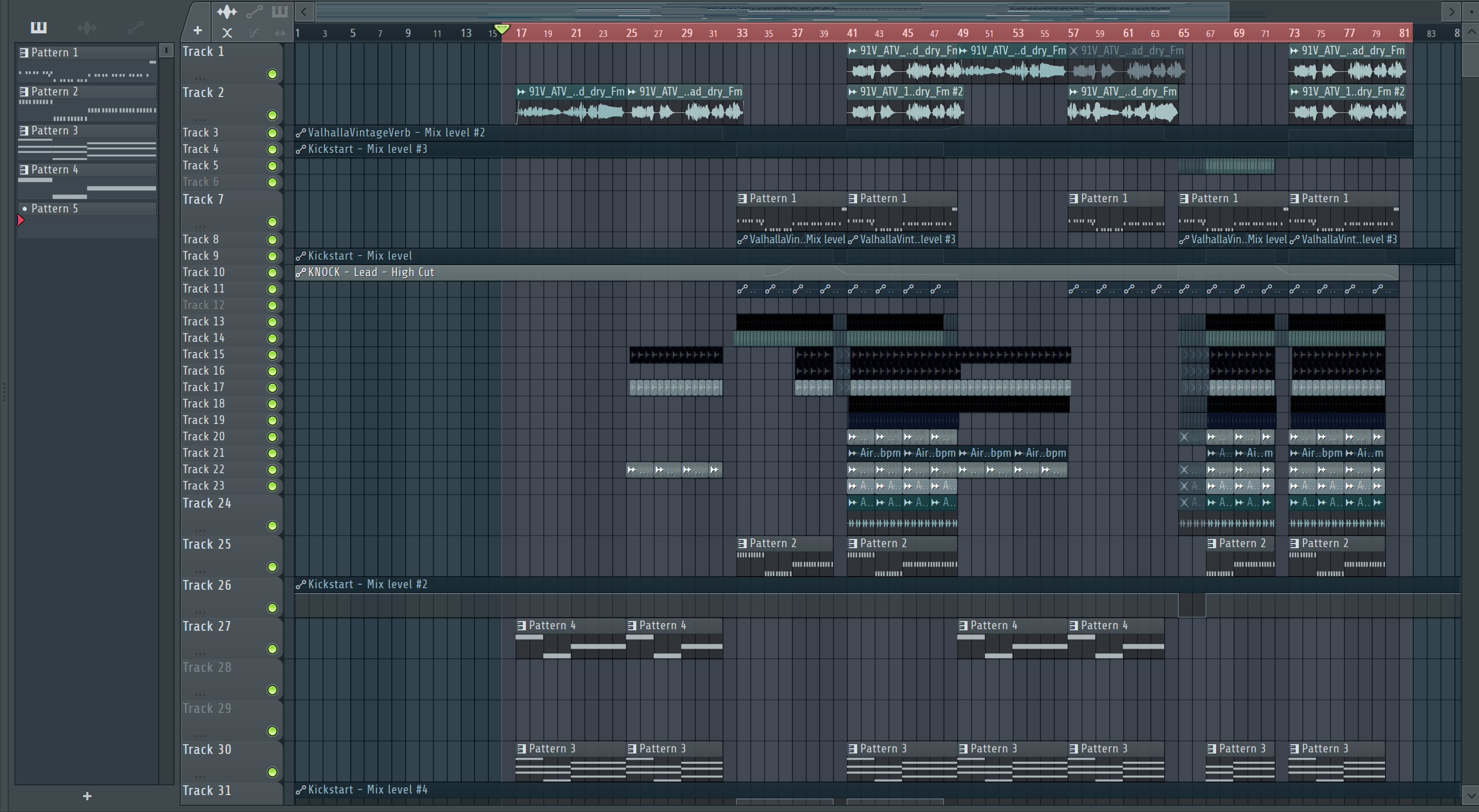Mute Track 10 using its green LED

(x=272, y=273)
